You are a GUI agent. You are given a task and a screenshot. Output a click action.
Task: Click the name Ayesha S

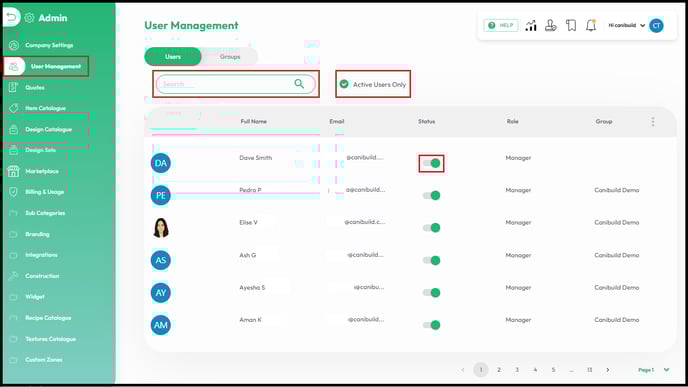pyautogui.click(x=252, y=287)
